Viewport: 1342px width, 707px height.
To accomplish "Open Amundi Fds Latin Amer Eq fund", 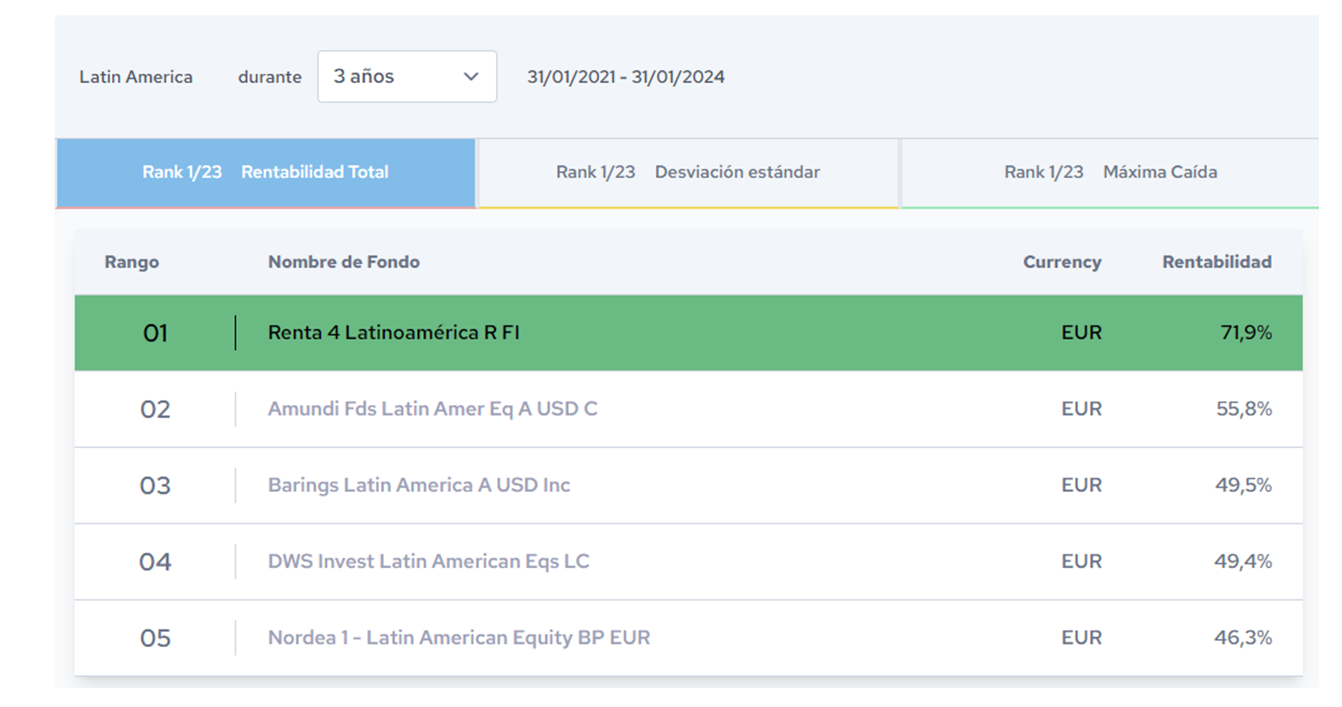I will tap(432, 409).
